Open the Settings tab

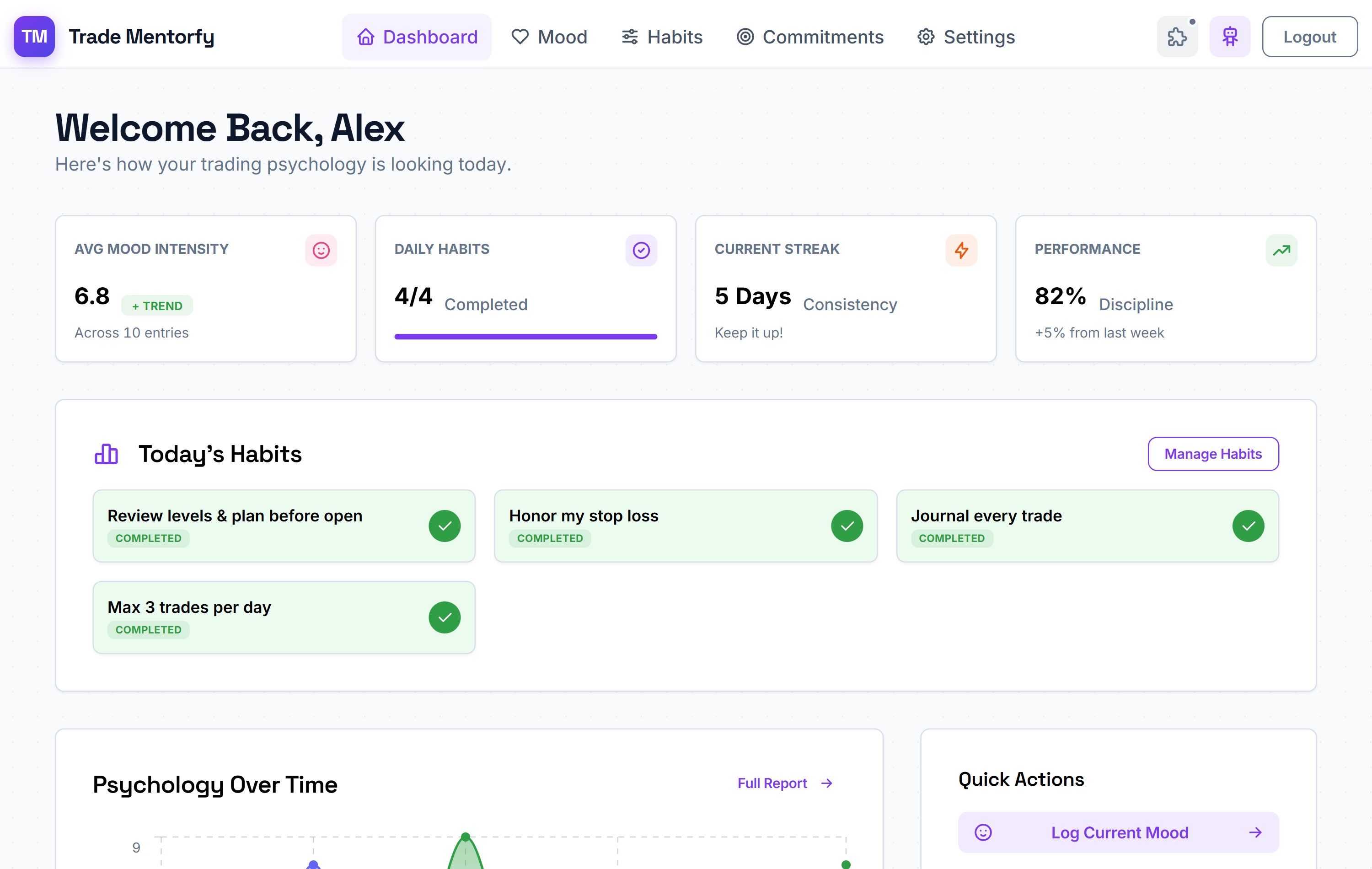966,37
